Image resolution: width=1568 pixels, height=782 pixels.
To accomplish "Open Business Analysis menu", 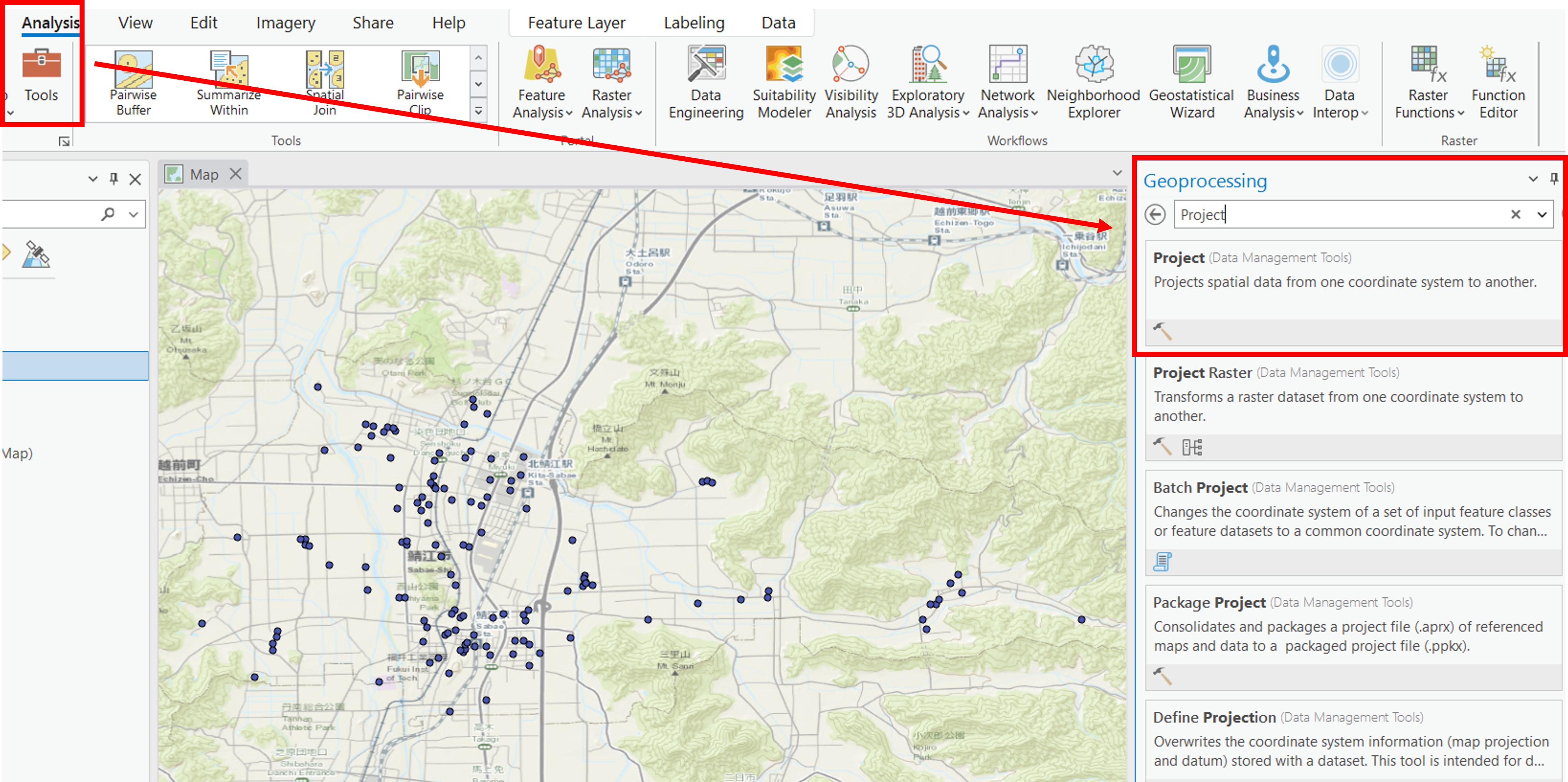I will pyautogui.click(x=1274, y=82).
